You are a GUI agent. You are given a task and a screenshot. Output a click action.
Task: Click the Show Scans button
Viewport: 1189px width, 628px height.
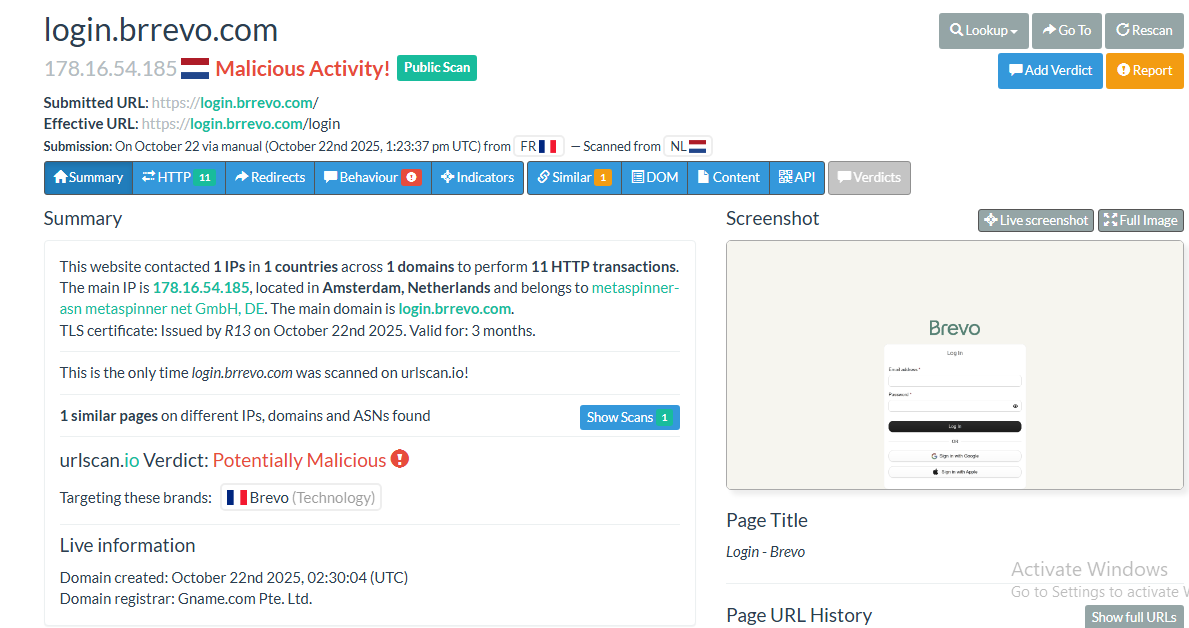tap(629, 418)
